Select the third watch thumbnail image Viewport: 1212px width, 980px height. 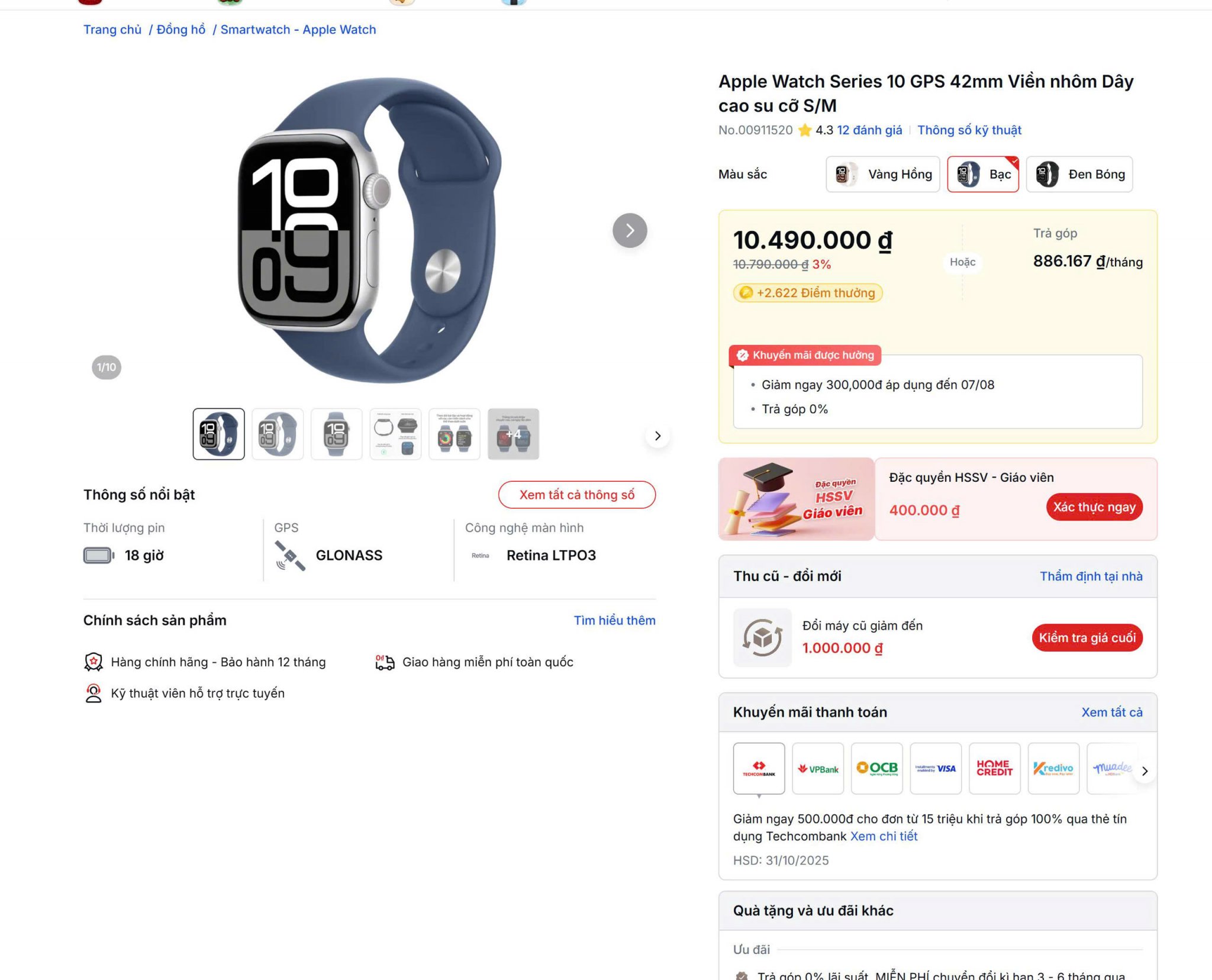point(336,434)
